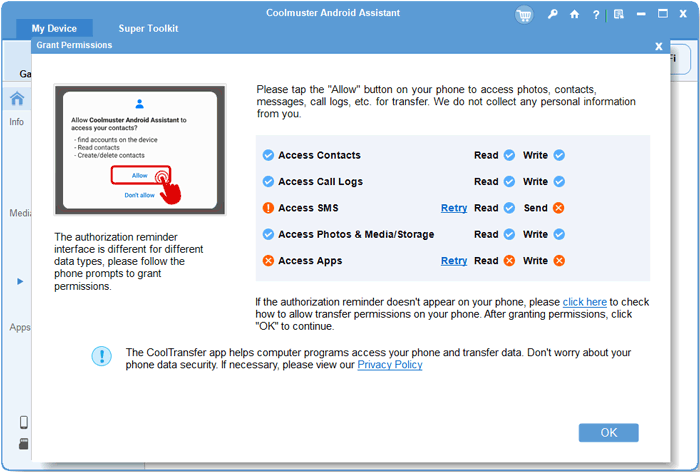Screen dimensions: 700x472
Task: Click the Access Contacts status check icon
Action: pos(268,155)
